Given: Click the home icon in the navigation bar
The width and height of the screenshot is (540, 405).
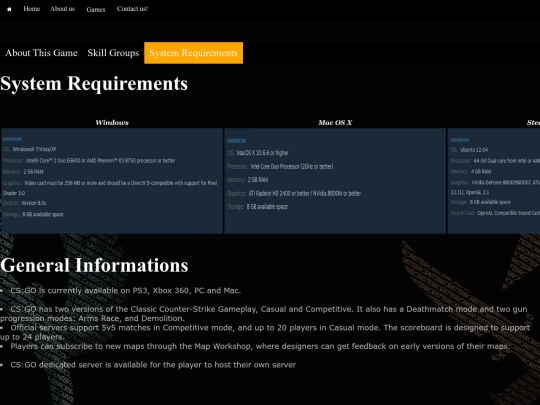Looking at the screenshot, I should (9, 9).
